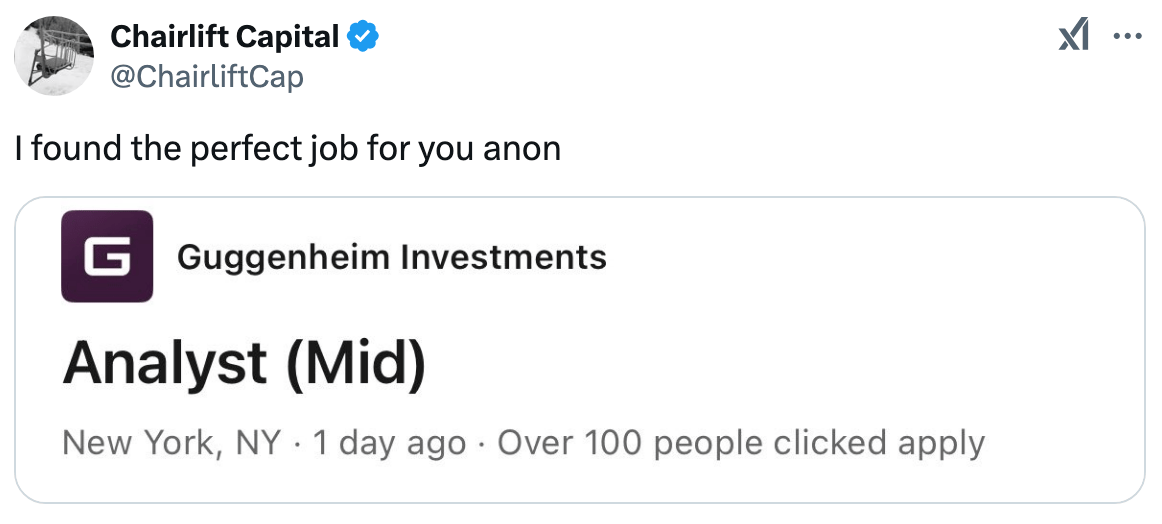The height and width of the screenshot is (524, 1162).
Task: Open the Analyst (Mid) job title
Action: point(244,363)
